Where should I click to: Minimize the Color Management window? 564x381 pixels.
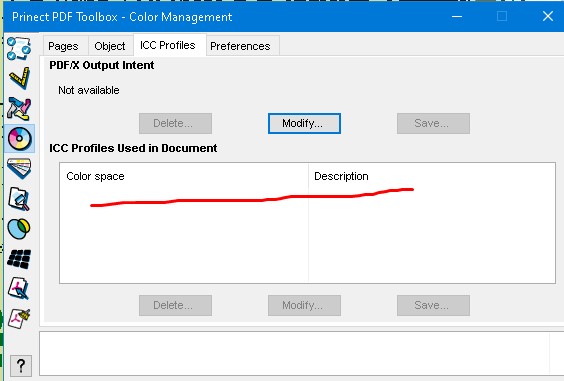click(457, 17)
